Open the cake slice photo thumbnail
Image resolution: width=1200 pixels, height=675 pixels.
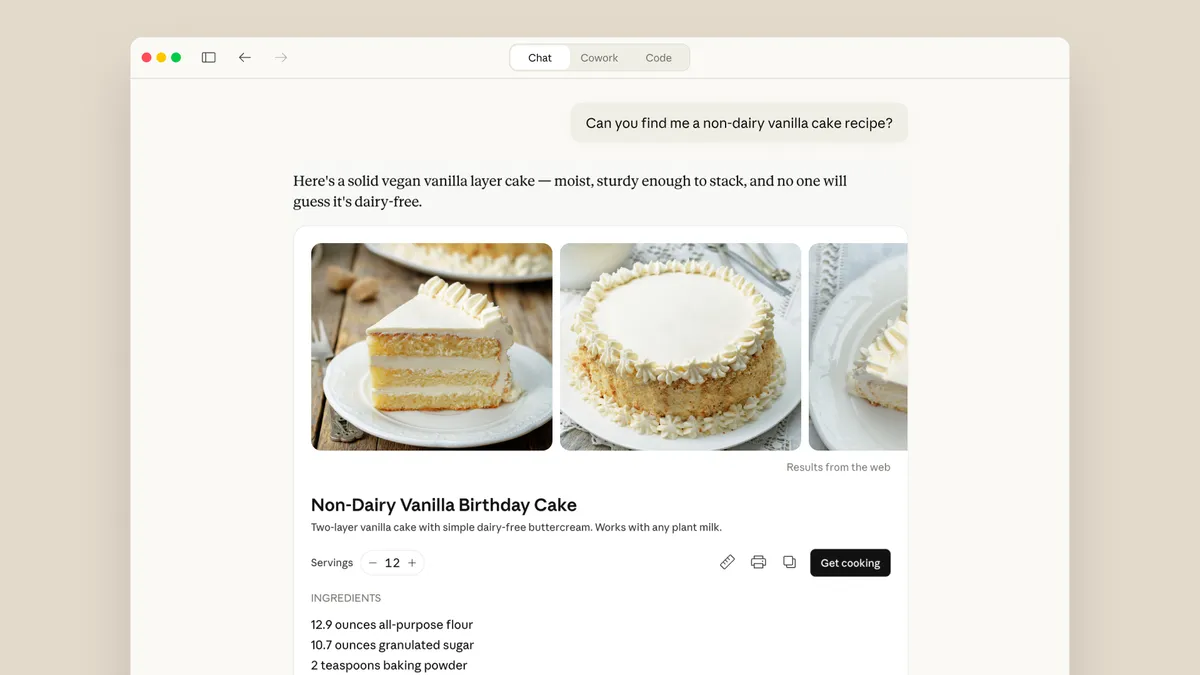click(x=432, y=347)
